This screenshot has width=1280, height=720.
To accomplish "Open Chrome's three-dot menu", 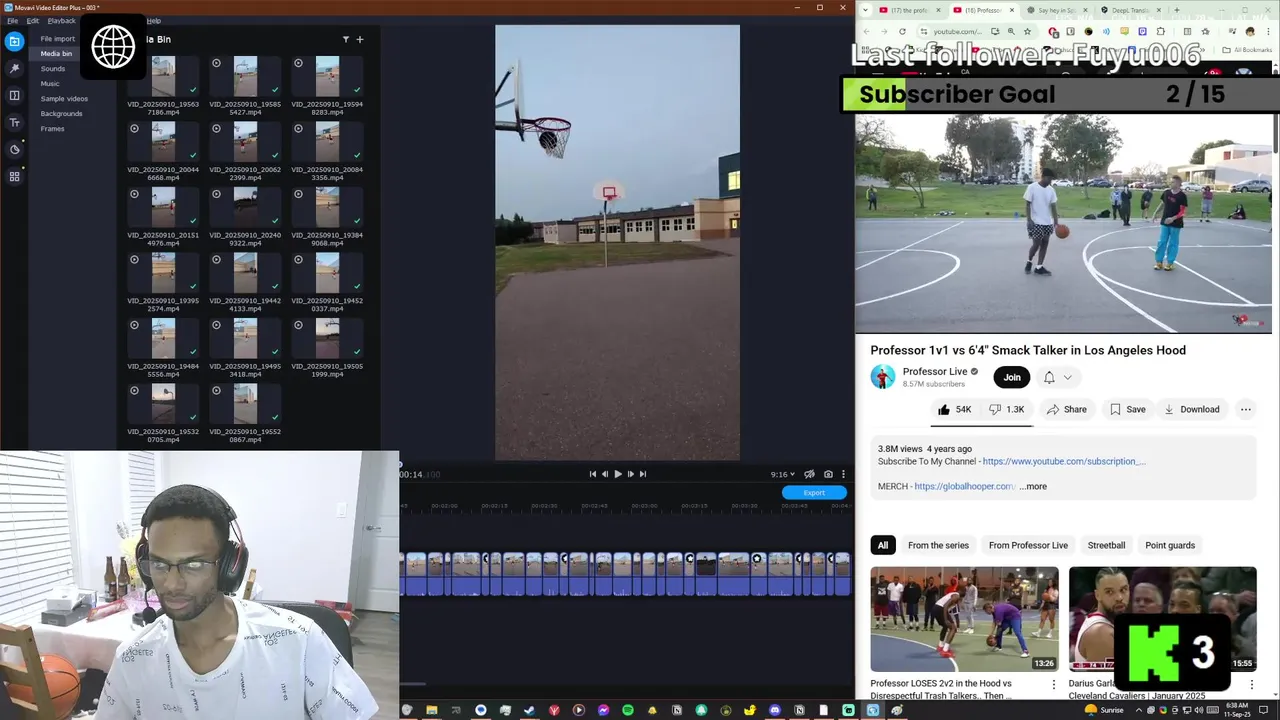I will [1268, 31].
